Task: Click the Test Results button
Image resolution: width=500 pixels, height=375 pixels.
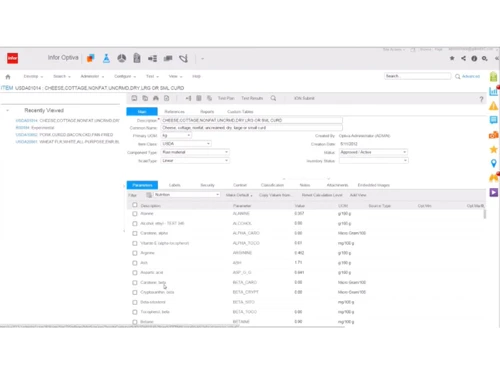Action: (252, 98)
